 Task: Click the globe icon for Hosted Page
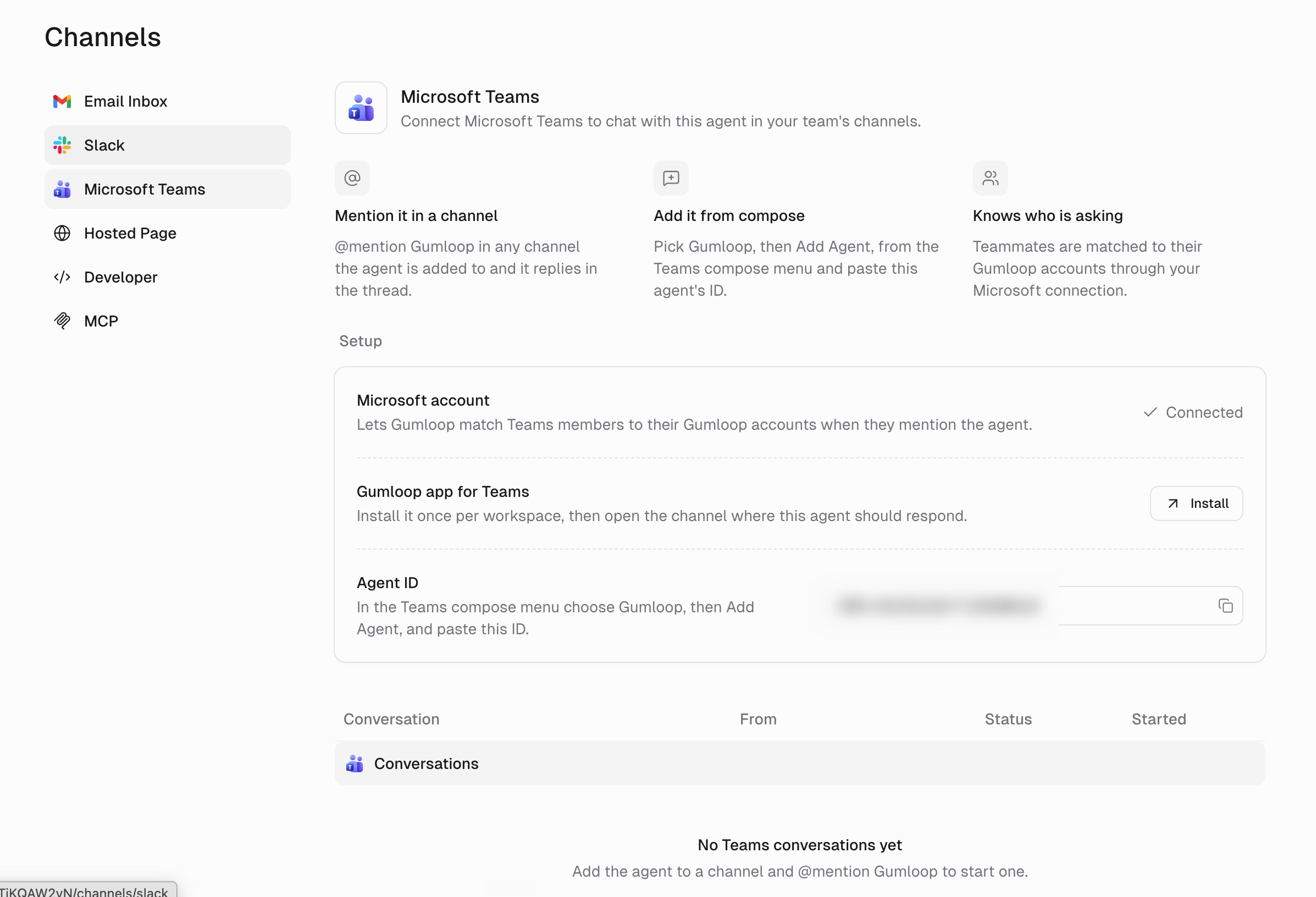(x=62, y=233)
